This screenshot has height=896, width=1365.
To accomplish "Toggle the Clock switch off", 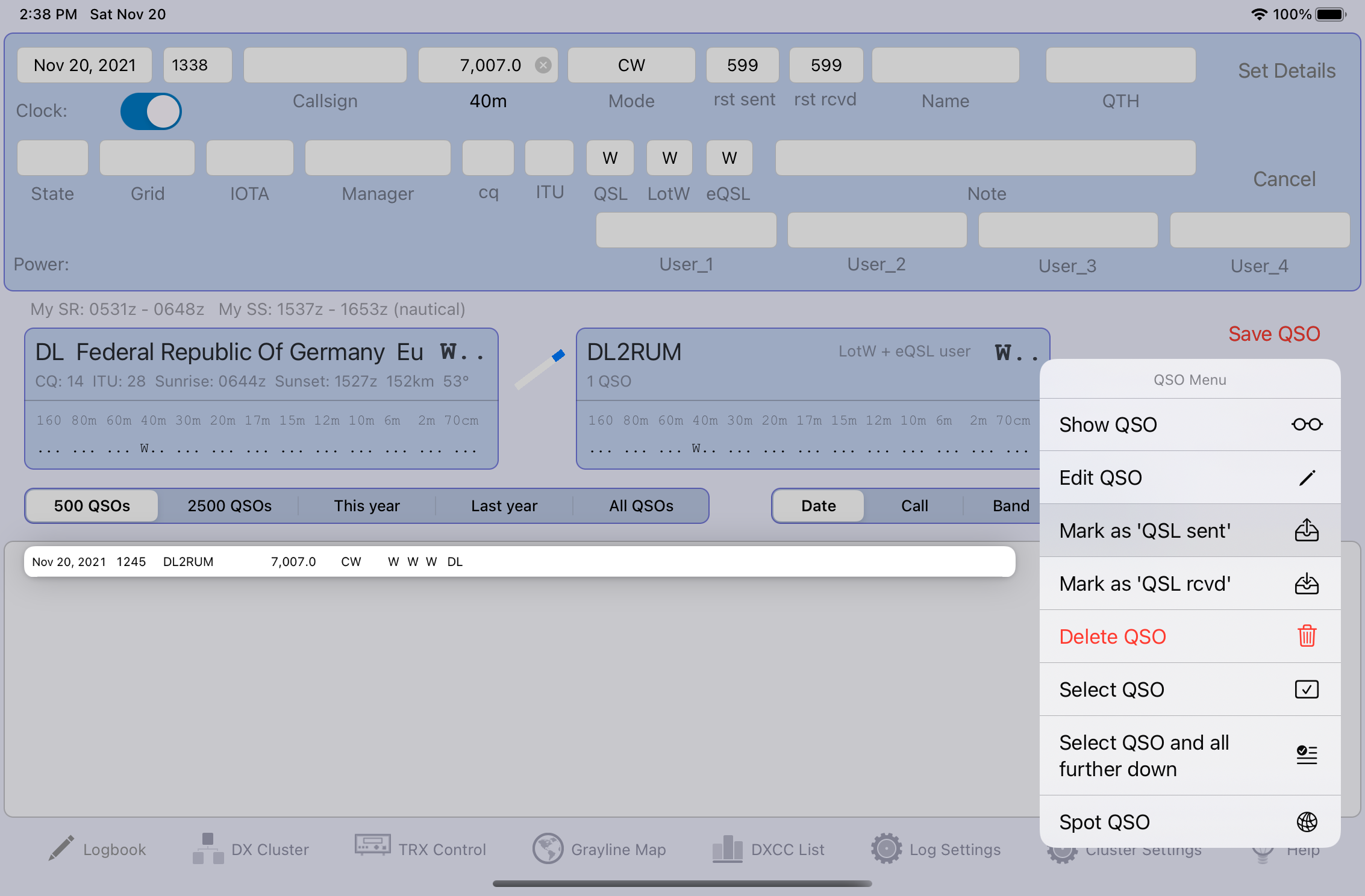I will point(151,111).
